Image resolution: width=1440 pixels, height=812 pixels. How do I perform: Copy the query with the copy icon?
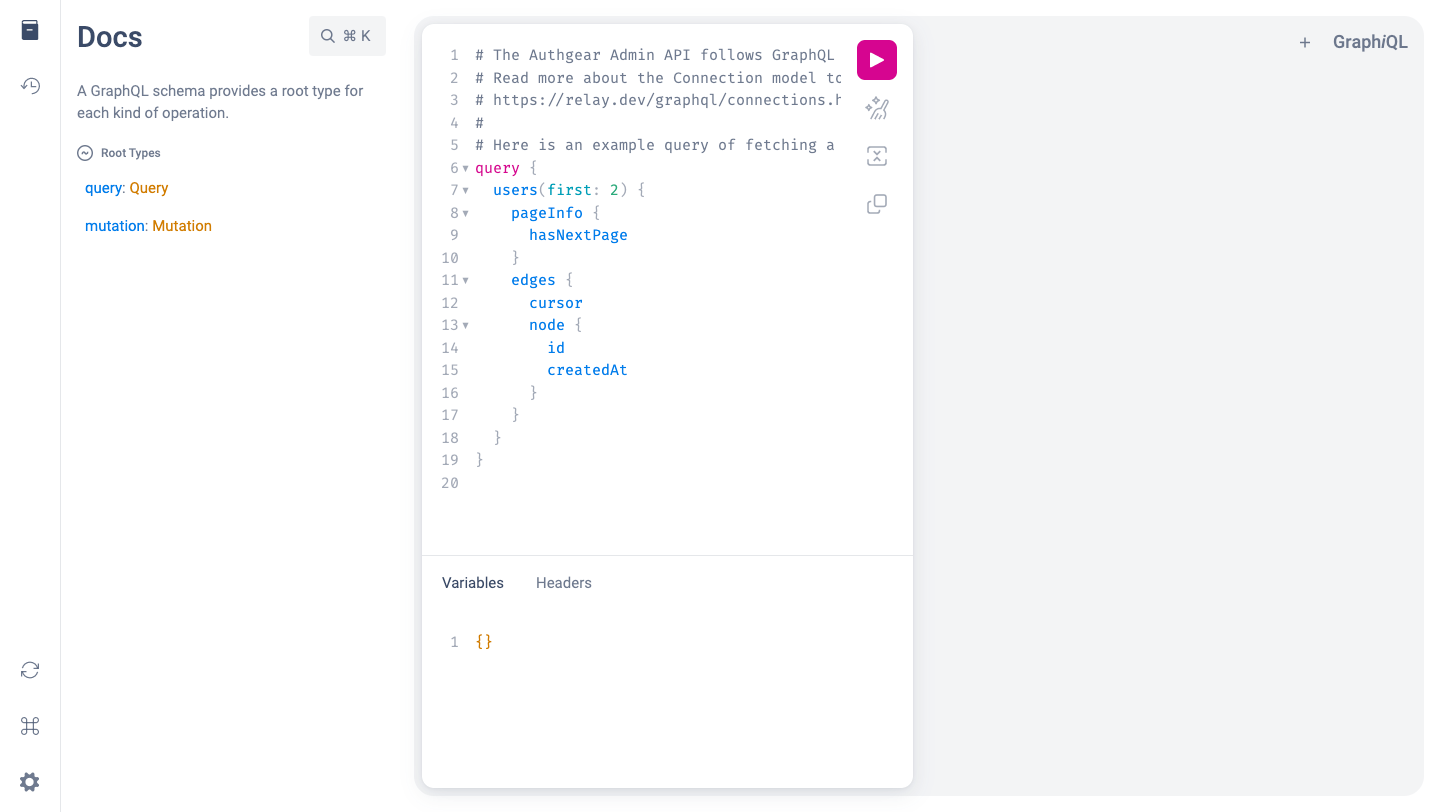pyautogui.click(x=876, y=204)
